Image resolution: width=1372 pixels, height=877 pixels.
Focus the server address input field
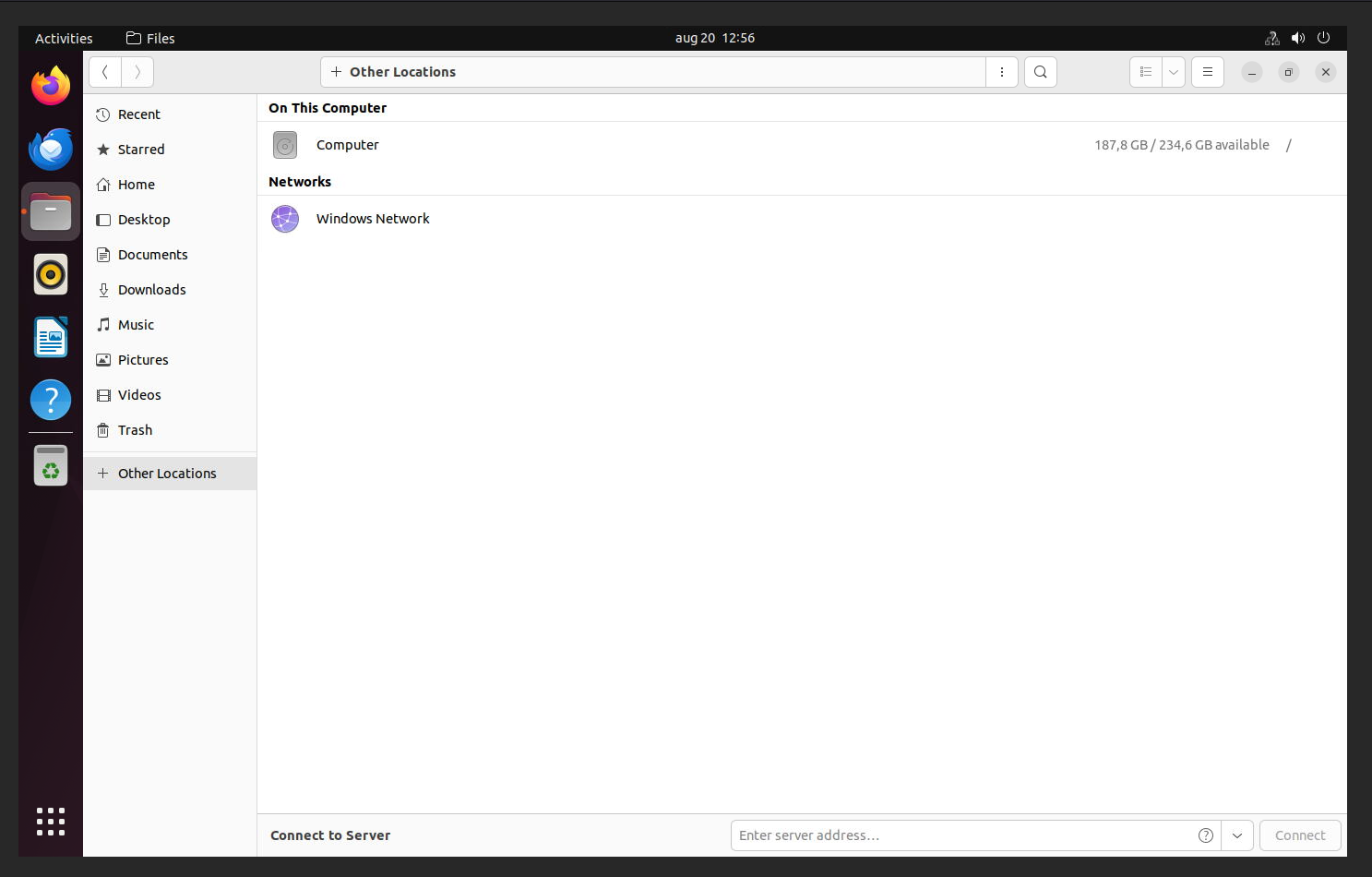click(976, 835)
